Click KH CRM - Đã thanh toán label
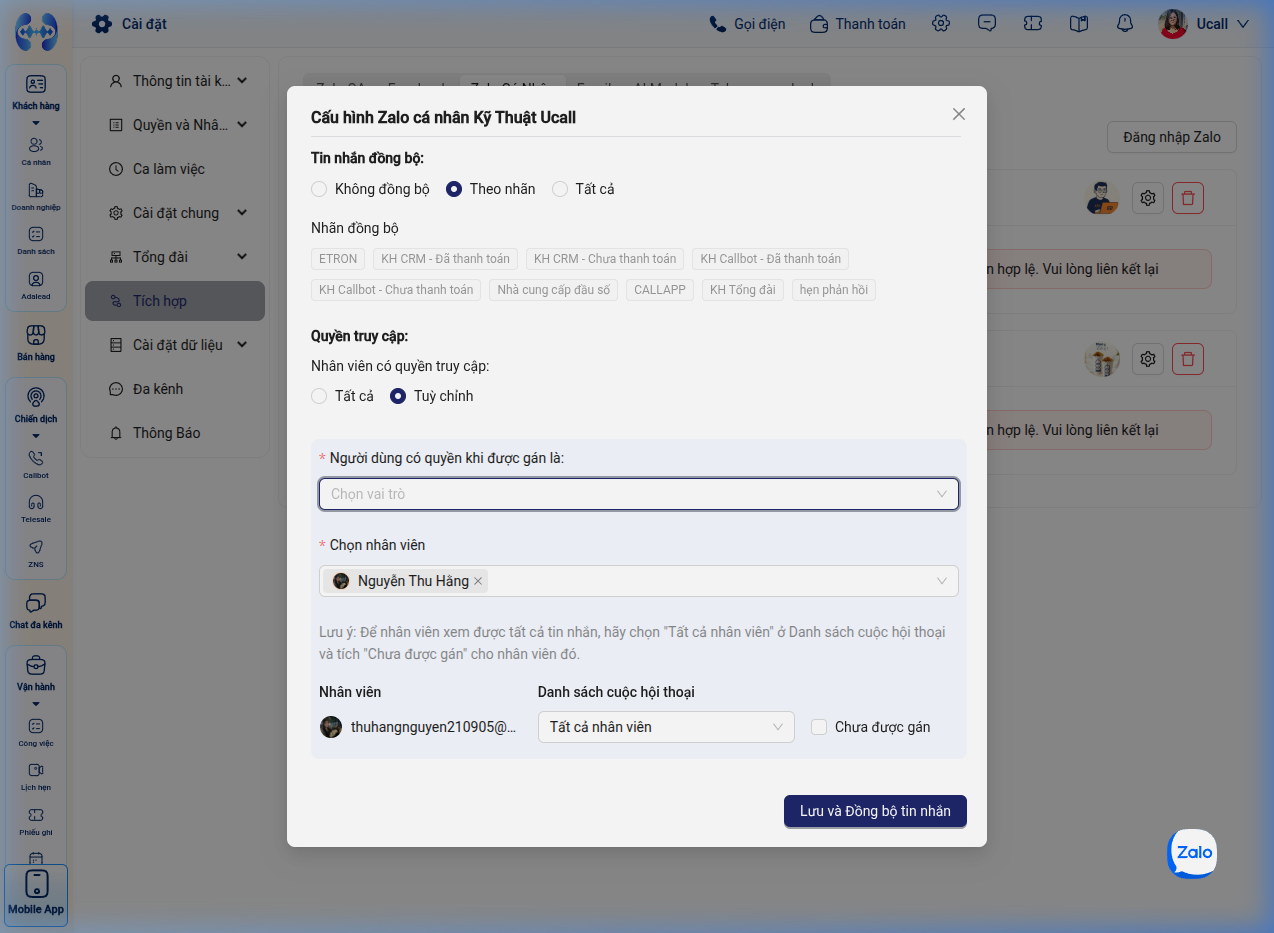Image resolution: width=1274 pixels, height=933 pixels. [445, 259]
